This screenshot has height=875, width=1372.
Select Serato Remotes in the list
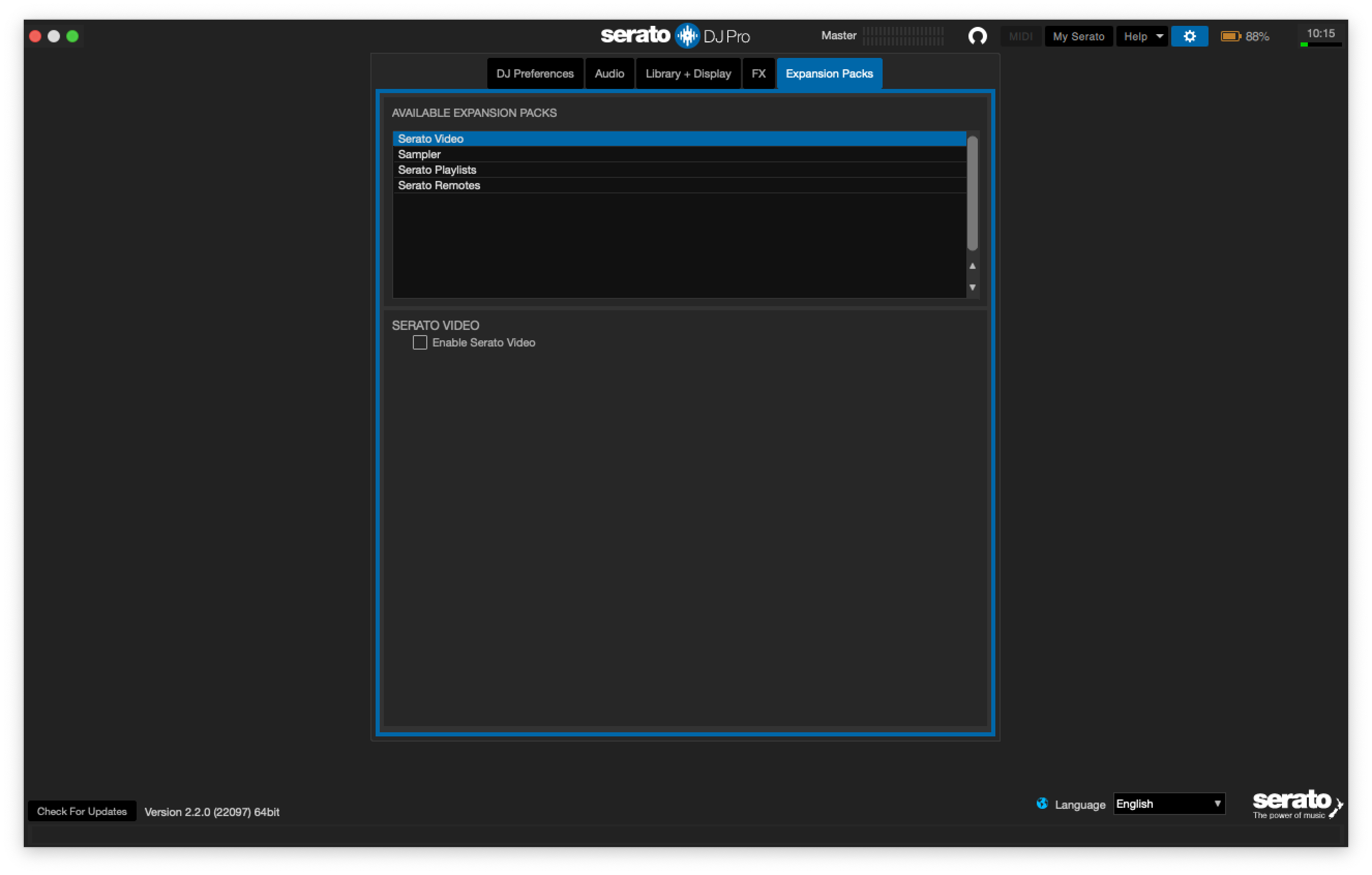pyautogui.click(x=679, y=185)
